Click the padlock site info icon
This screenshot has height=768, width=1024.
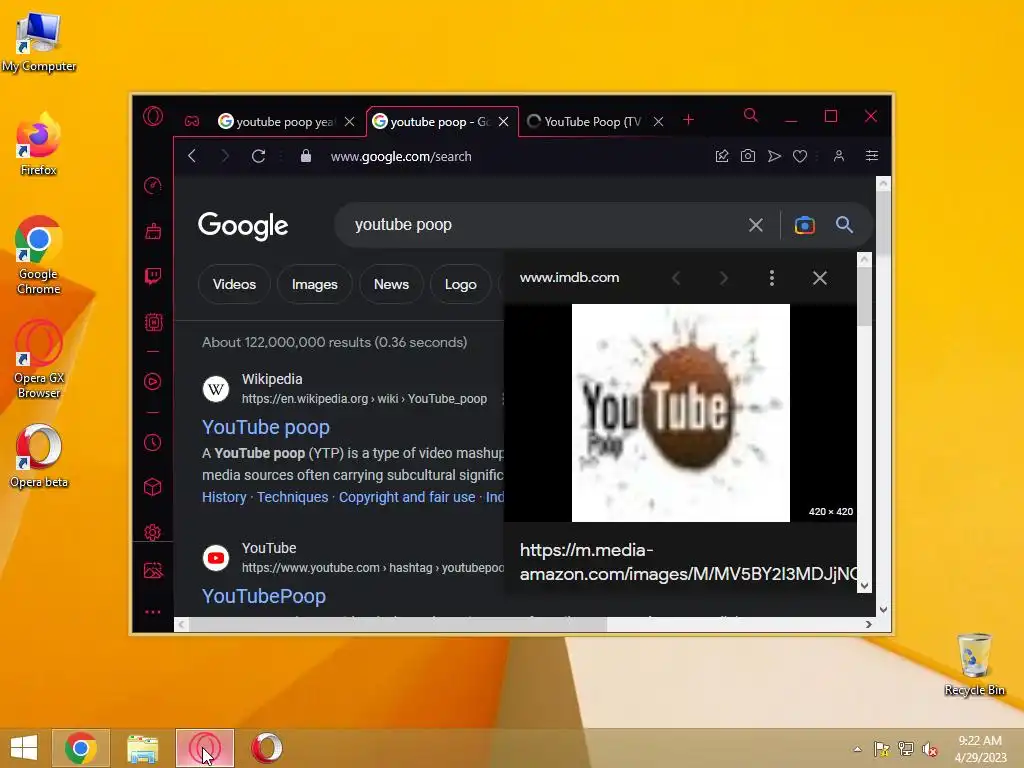coord(306,156)
